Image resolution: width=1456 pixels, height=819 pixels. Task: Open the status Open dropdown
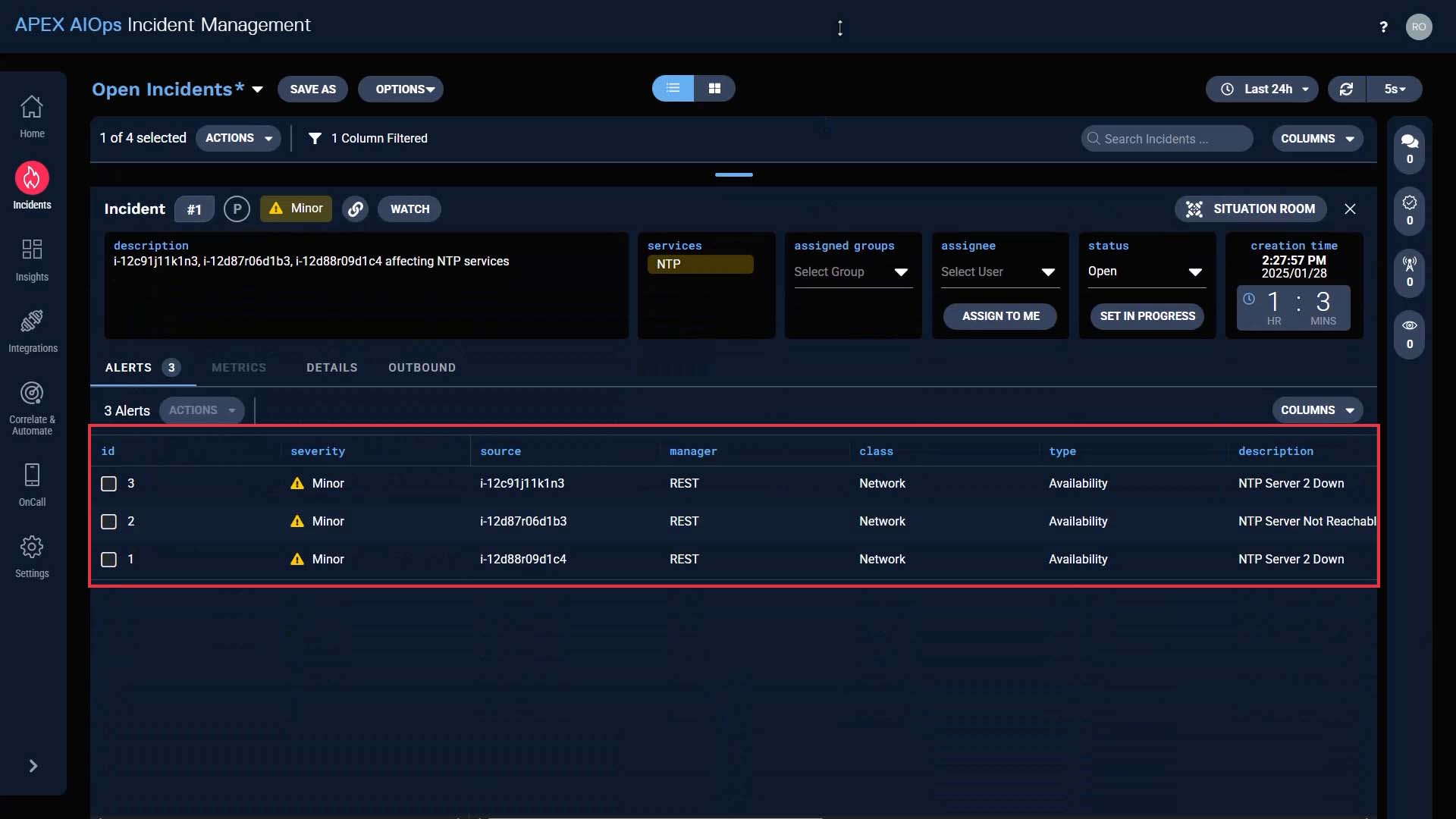pos(1146,272)
